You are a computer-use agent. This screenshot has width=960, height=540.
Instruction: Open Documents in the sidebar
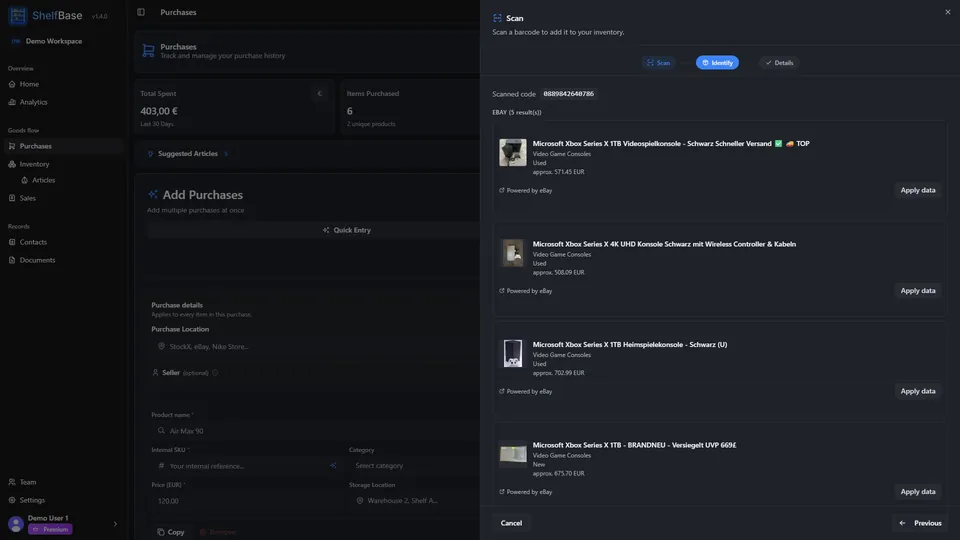64,260
